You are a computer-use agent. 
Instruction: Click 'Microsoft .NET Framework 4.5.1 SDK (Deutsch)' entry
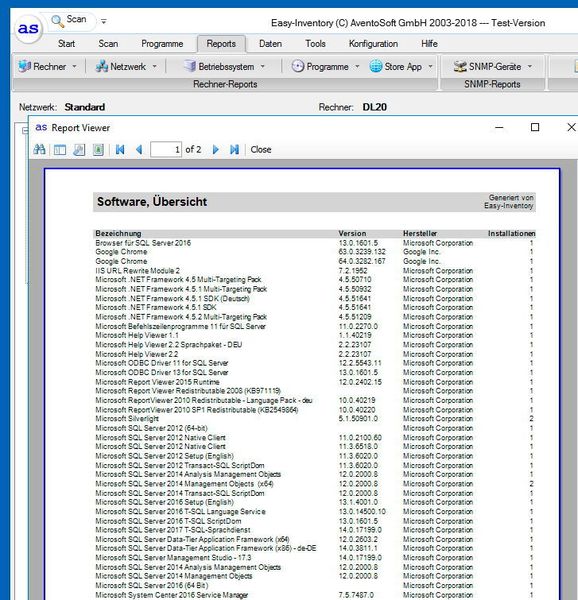tap(172, 298)
